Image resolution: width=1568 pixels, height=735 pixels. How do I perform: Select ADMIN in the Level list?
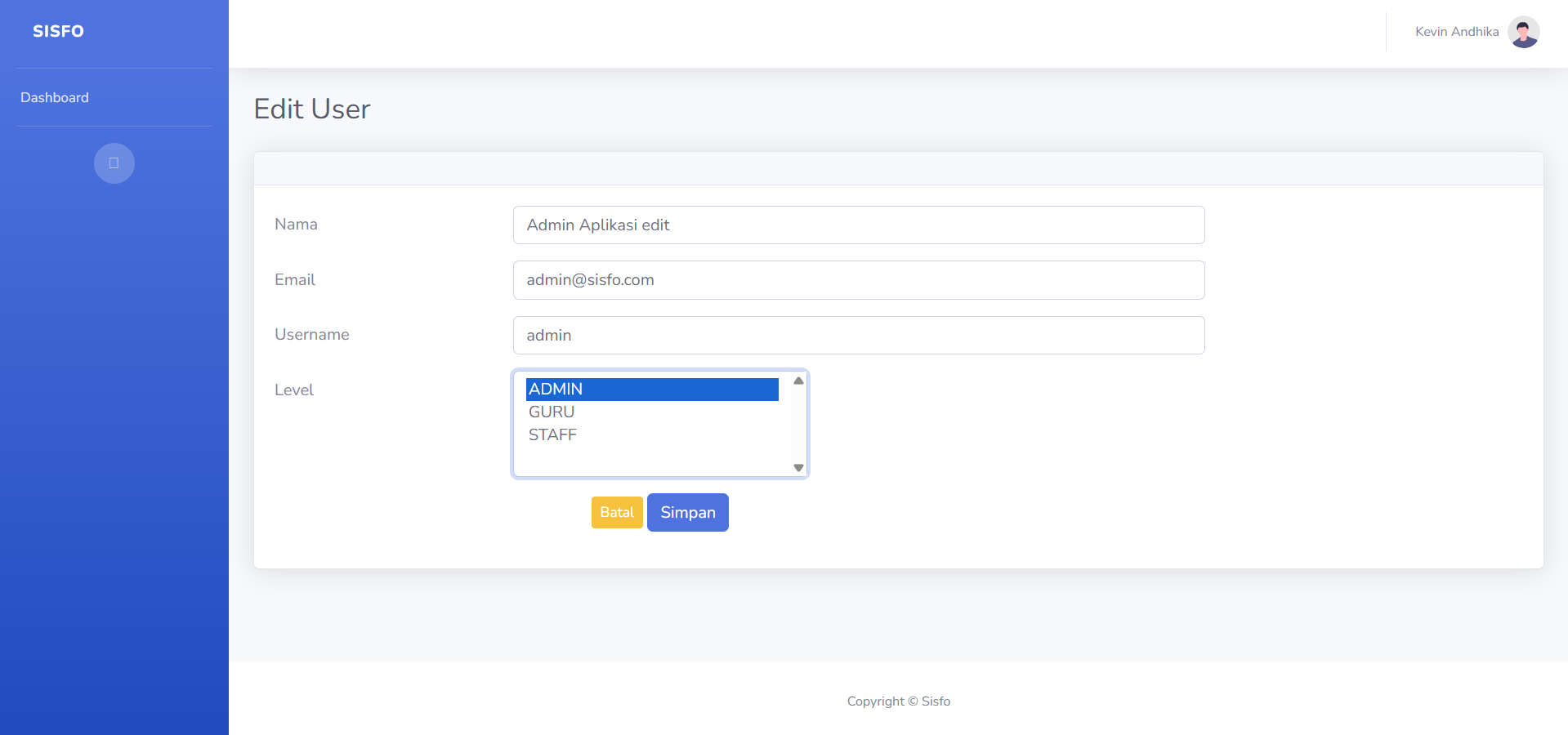(651, 390)
